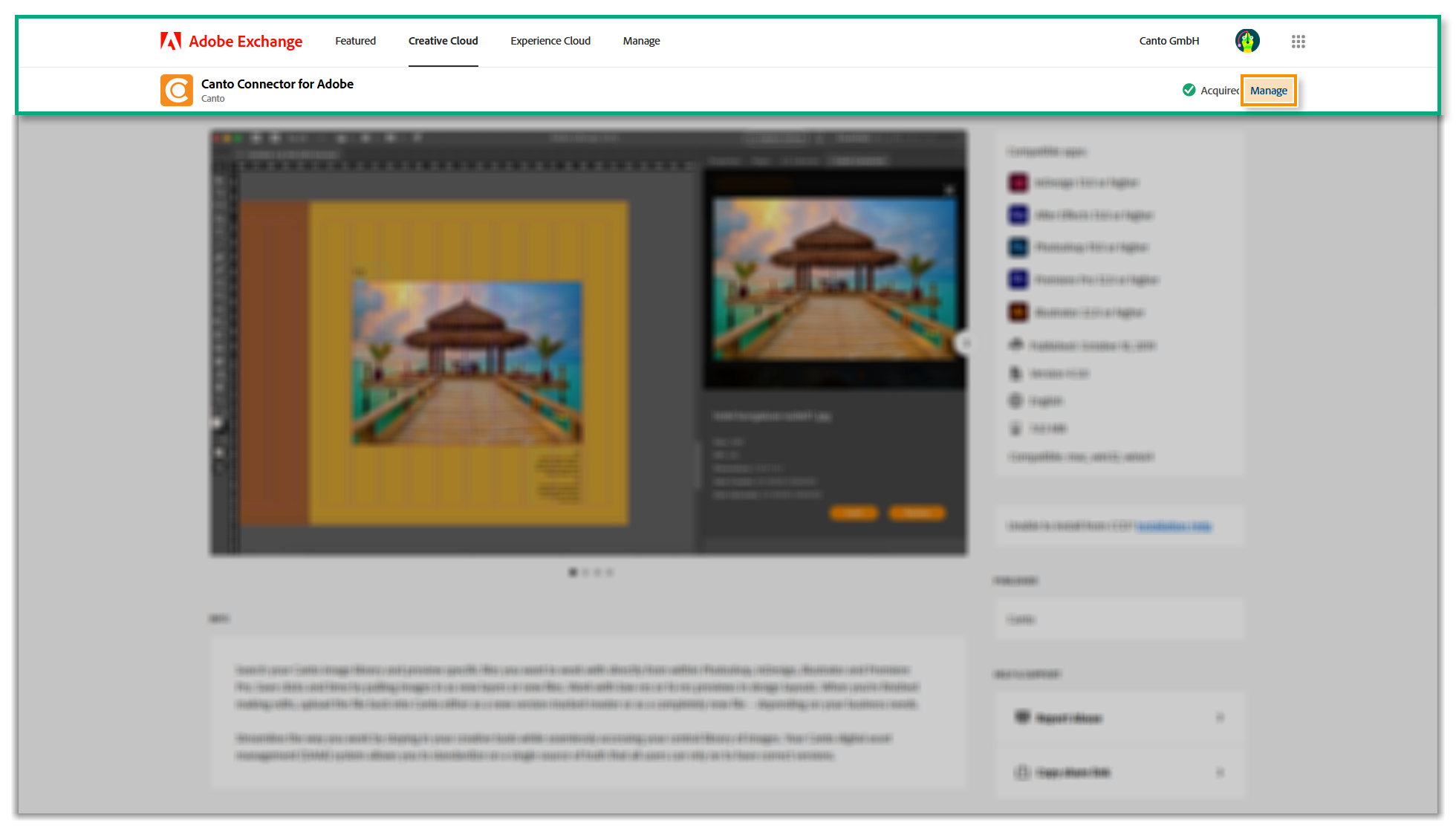Click the Illustrator compatible app icon
Image resolution: width=1456 pixels, height=832 pixels.
point(1018,313)
